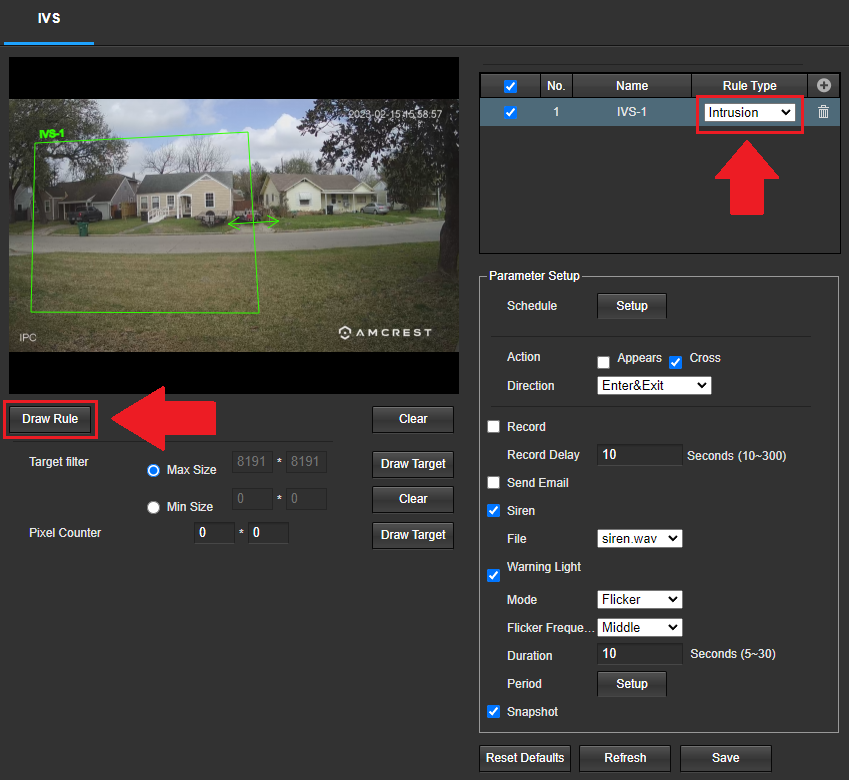Screen dimensions: 849x780
Task: Disable the Warning Light checkbox
Action: (493, 575)
